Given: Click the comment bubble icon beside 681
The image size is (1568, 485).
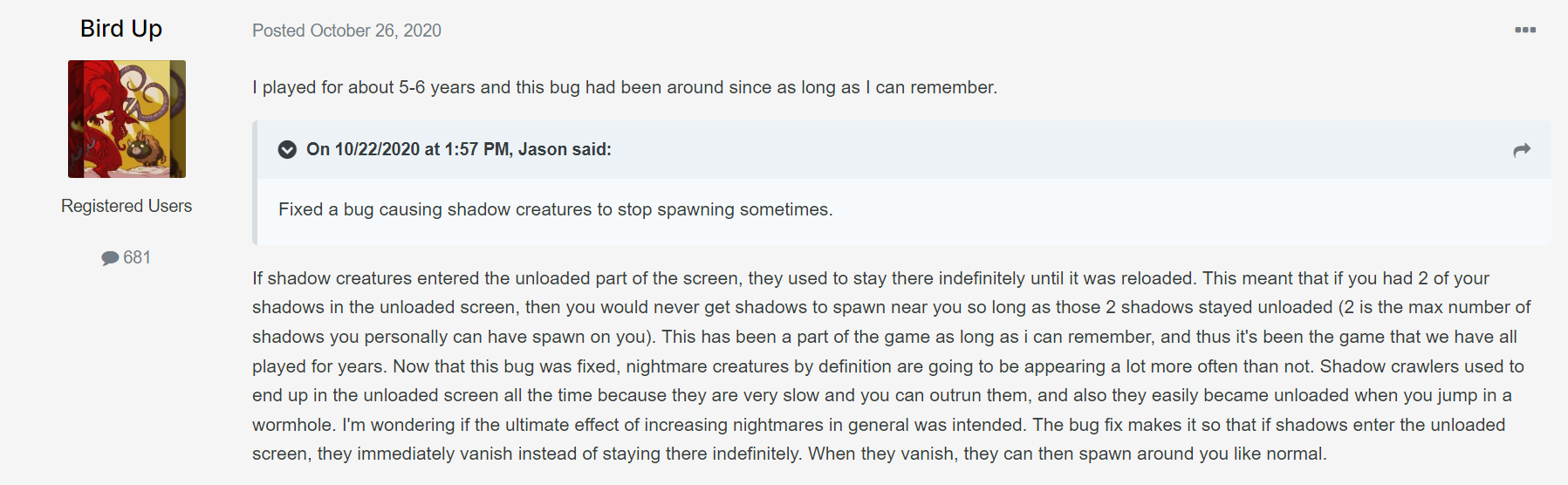Looking at the screenshot, I should (x=110, y=258).
